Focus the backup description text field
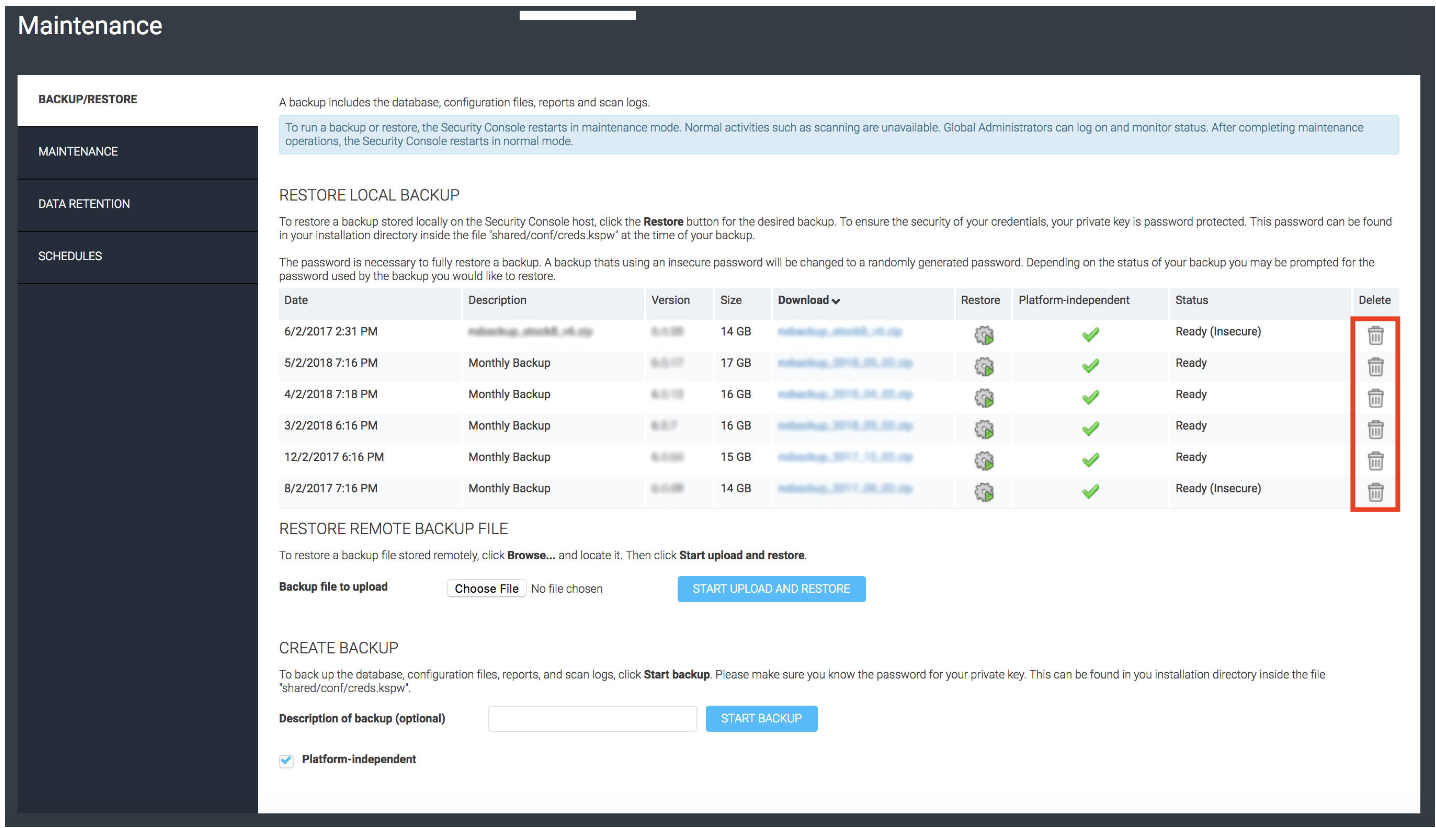 tap(592, 719)
